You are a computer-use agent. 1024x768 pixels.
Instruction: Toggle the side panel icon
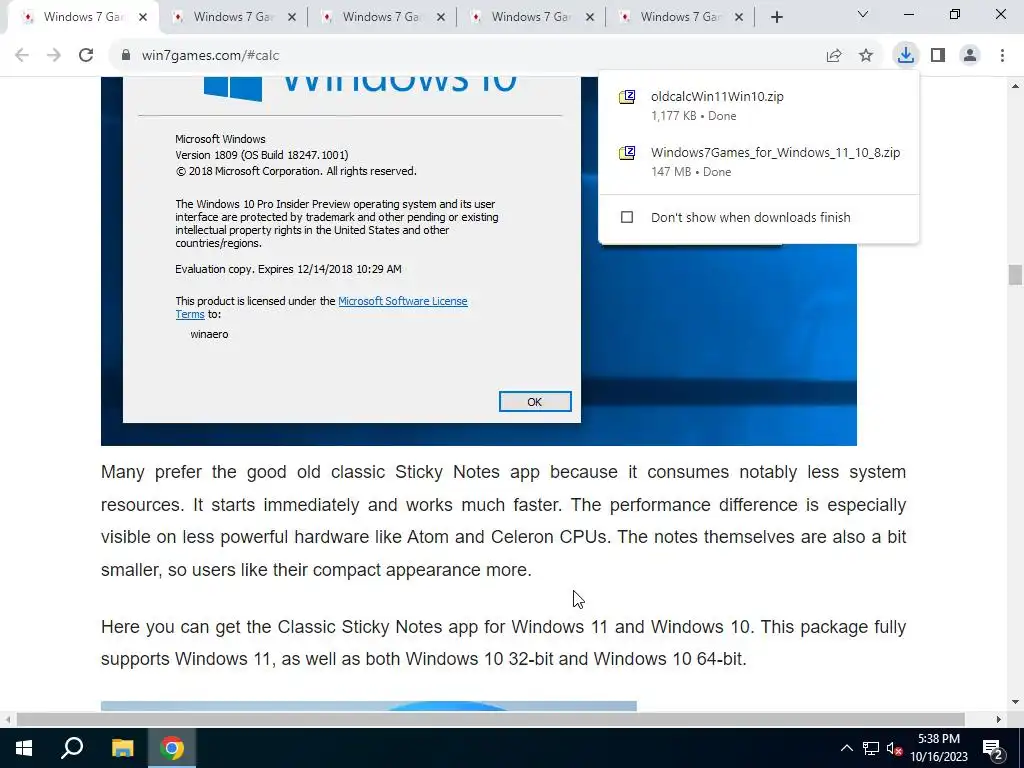click(x=938, y=56)
